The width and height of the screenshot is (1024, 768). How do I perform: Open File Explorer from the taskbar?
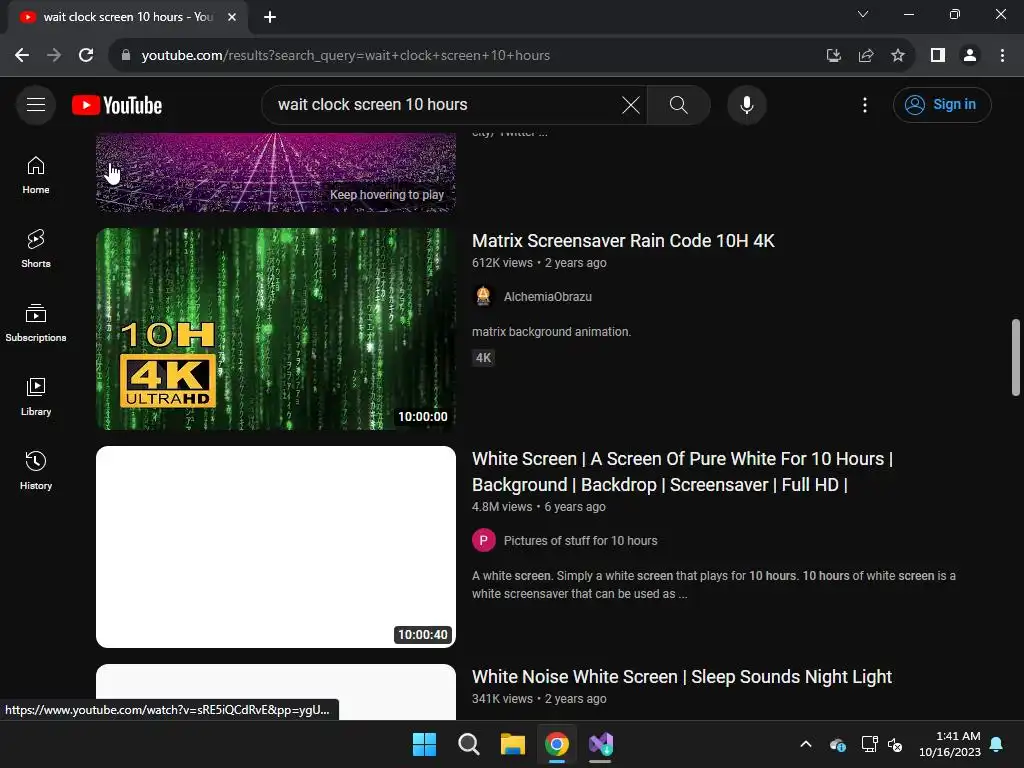coord(513,744)
